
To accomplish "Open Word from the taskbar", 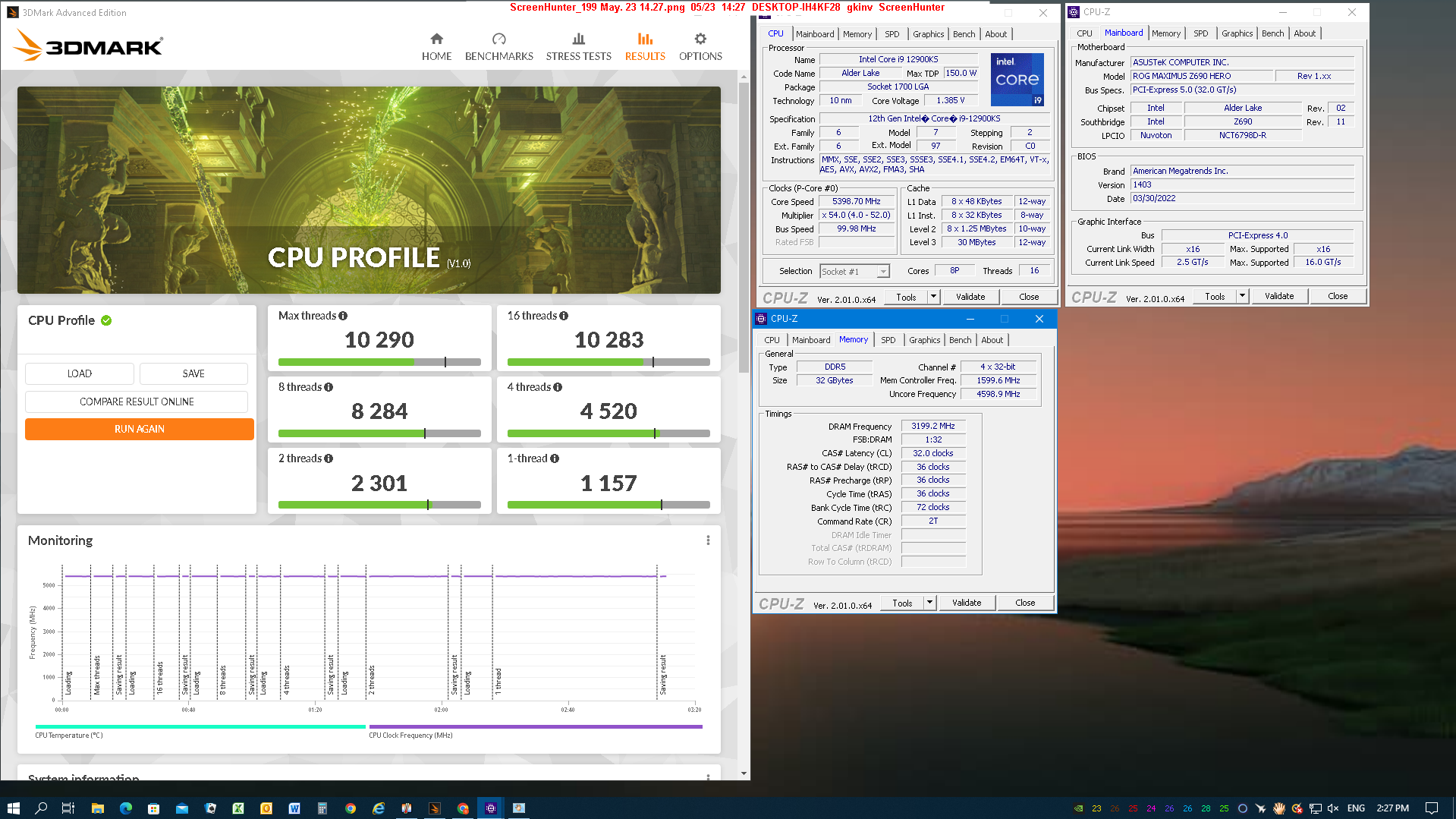I will coord(294,808).
